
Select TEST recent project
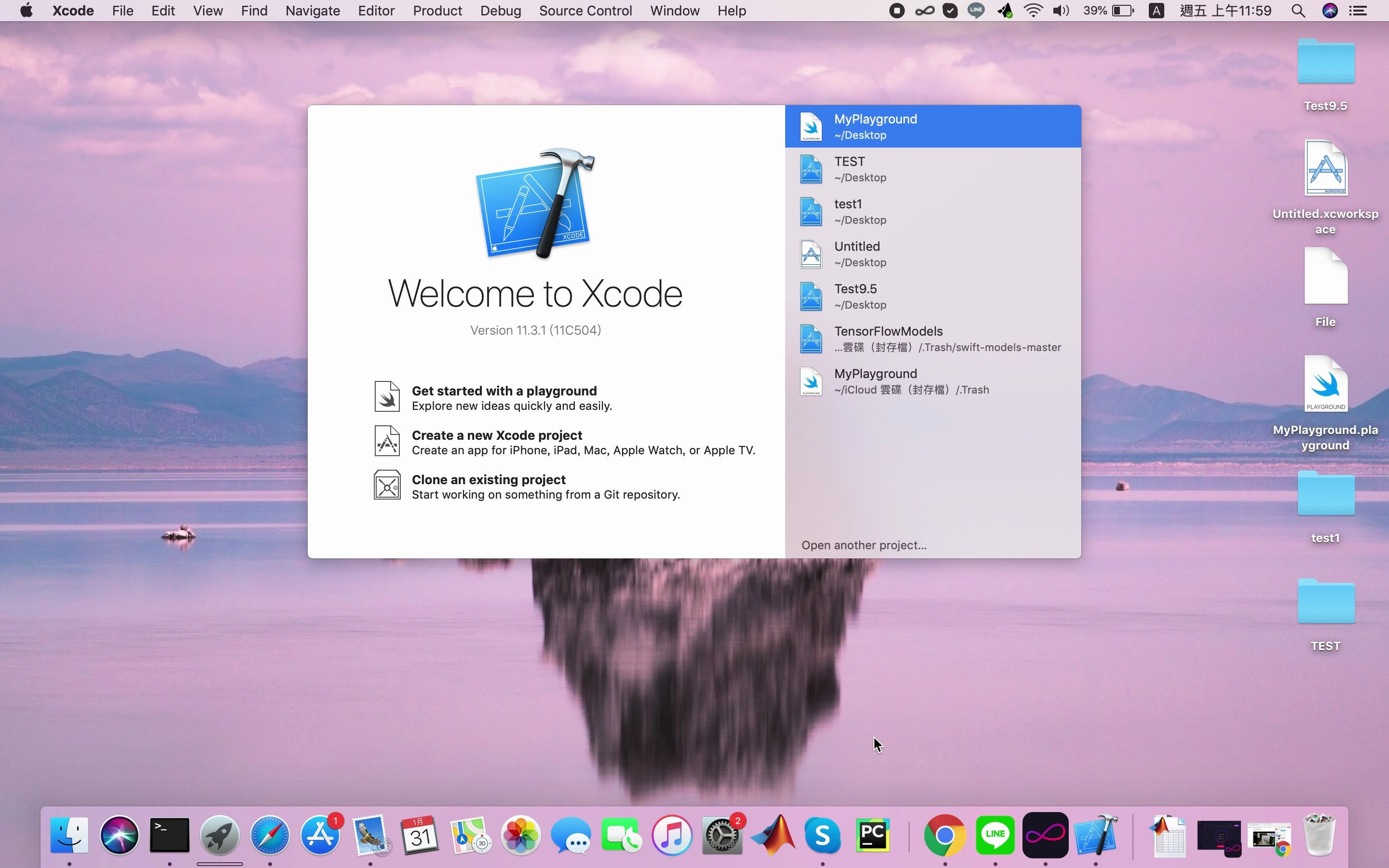click(933, 169)
